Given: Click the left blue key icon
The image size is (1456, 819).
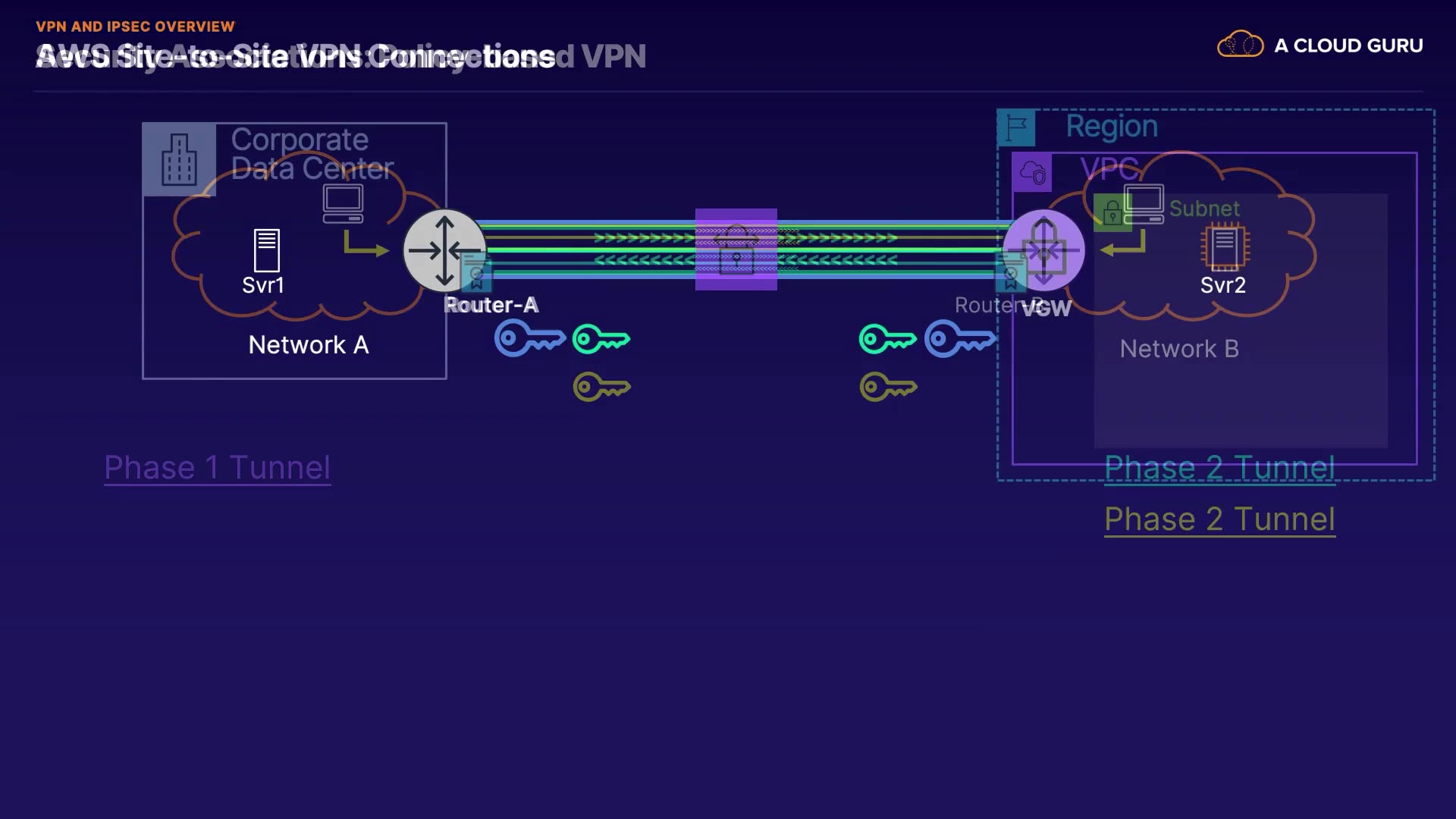Looking at the screenshot, I should click(x=529, y=338).
